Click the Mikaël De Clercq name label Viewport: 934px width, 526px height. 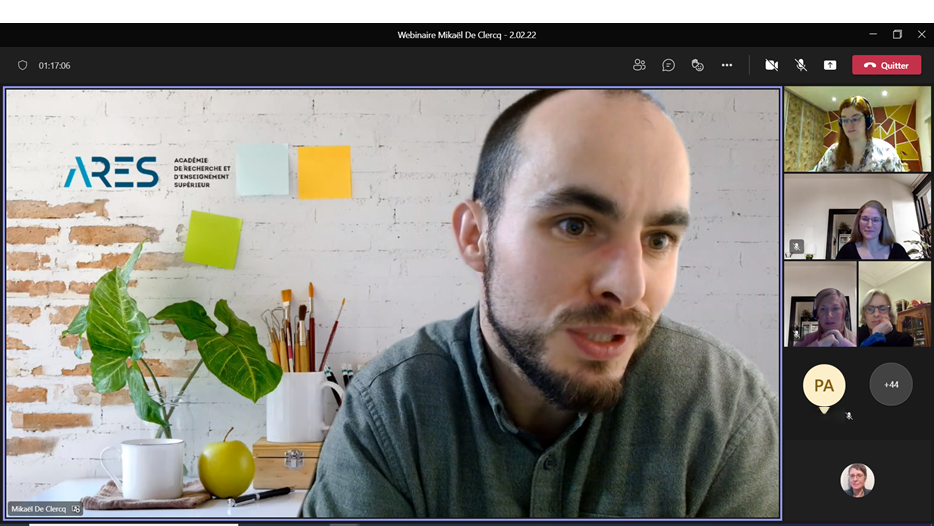39,509
